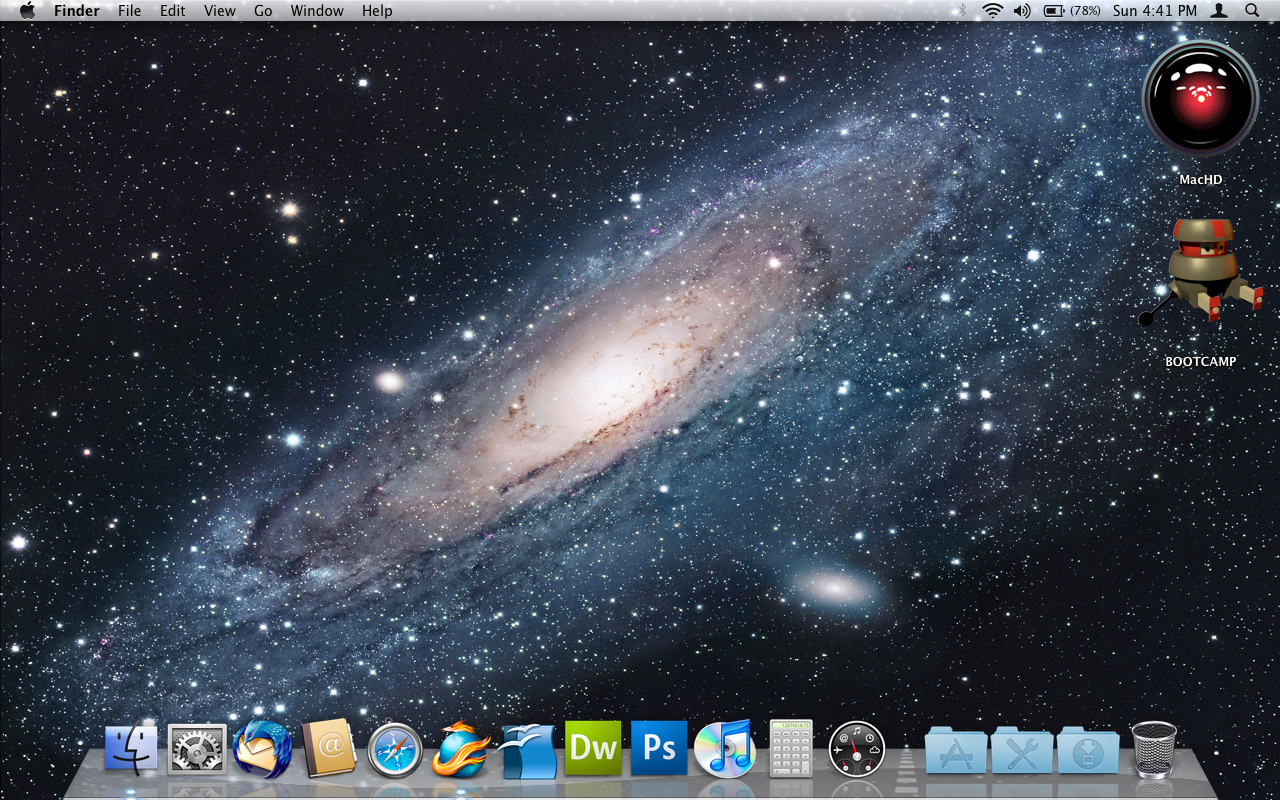Click the Sun 4:41 PM clock
Image resolution: width=1280 pixels, height=800 pixels.
pos(1155,11)
